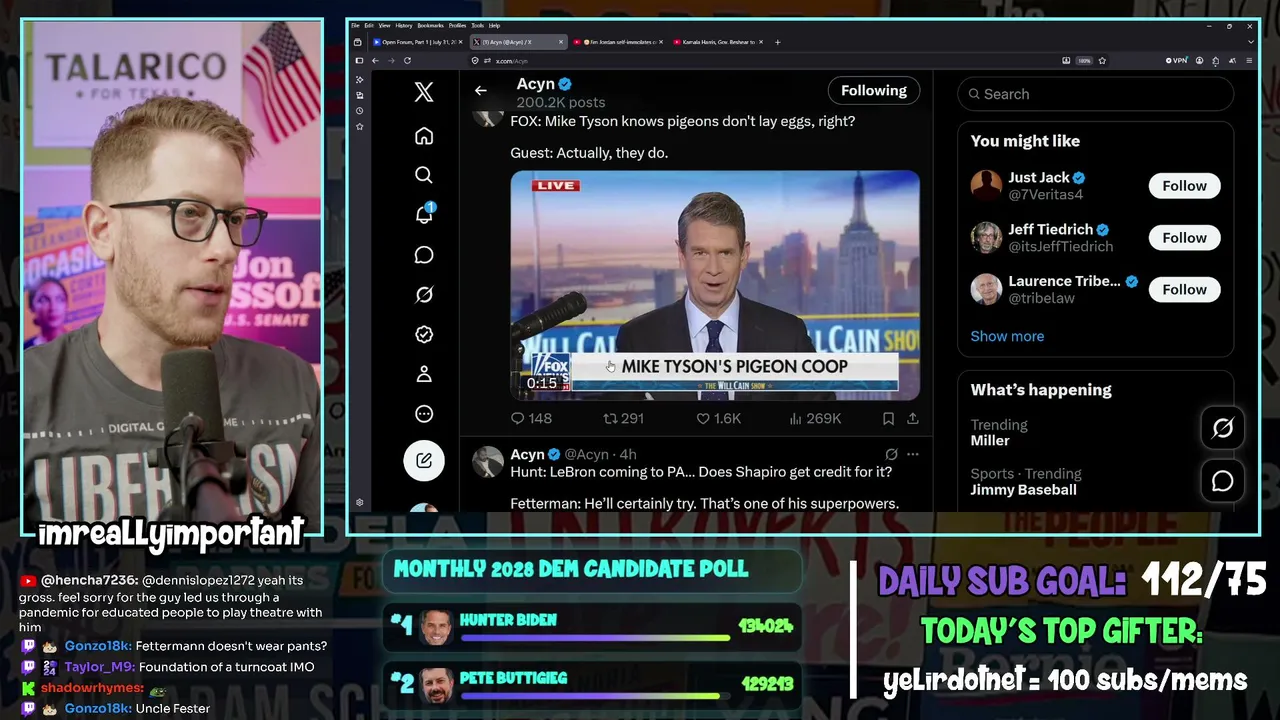Viewport: 1280px width, 720px height.
Task: Open the View menu
Action: coord(384,25)
